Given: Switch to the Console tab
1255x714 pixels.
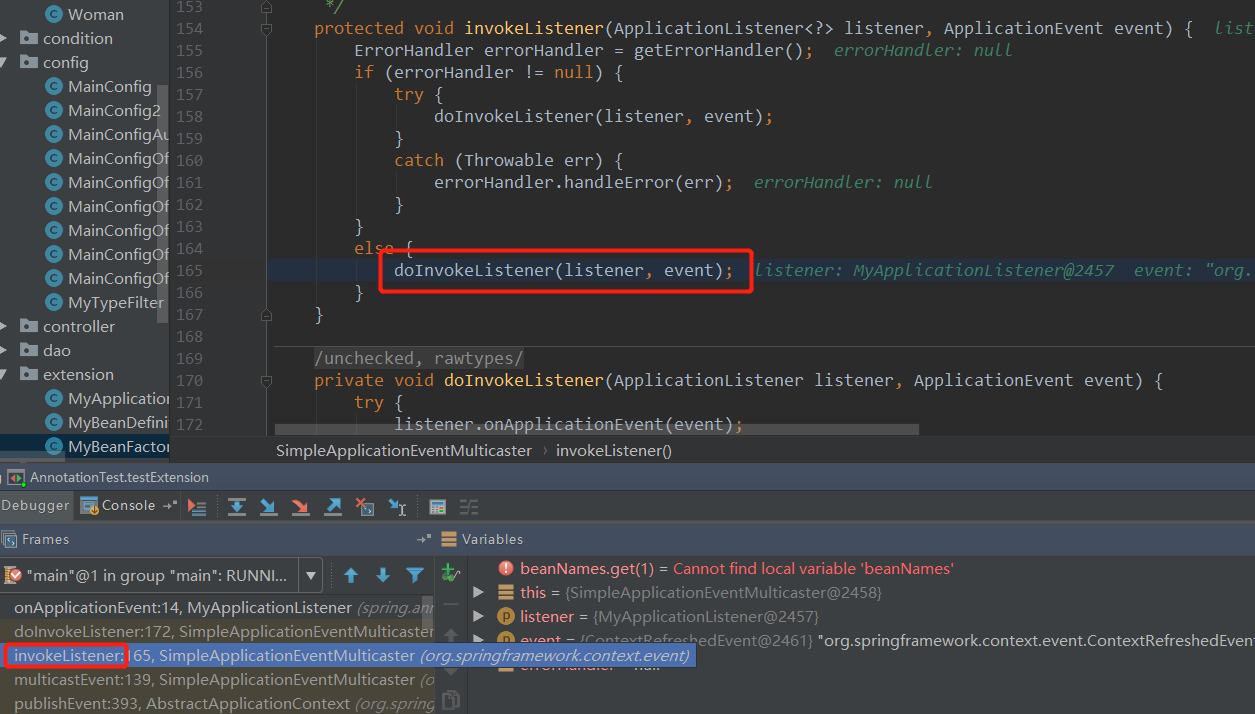Looking at the screenshot, I should (x=118, y=506).
